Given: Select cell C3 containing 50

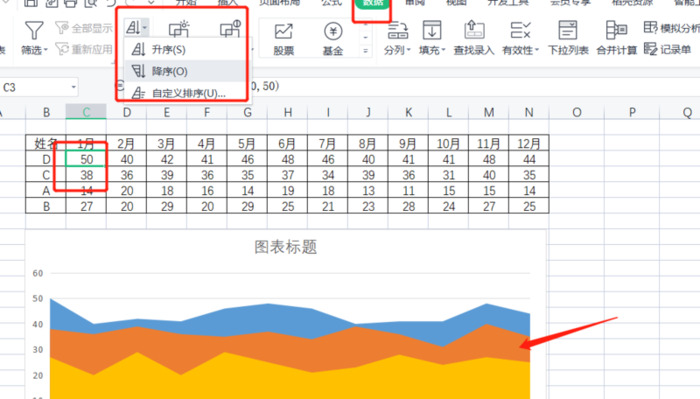Looking at the screenshot, I should tap(86, 159).
